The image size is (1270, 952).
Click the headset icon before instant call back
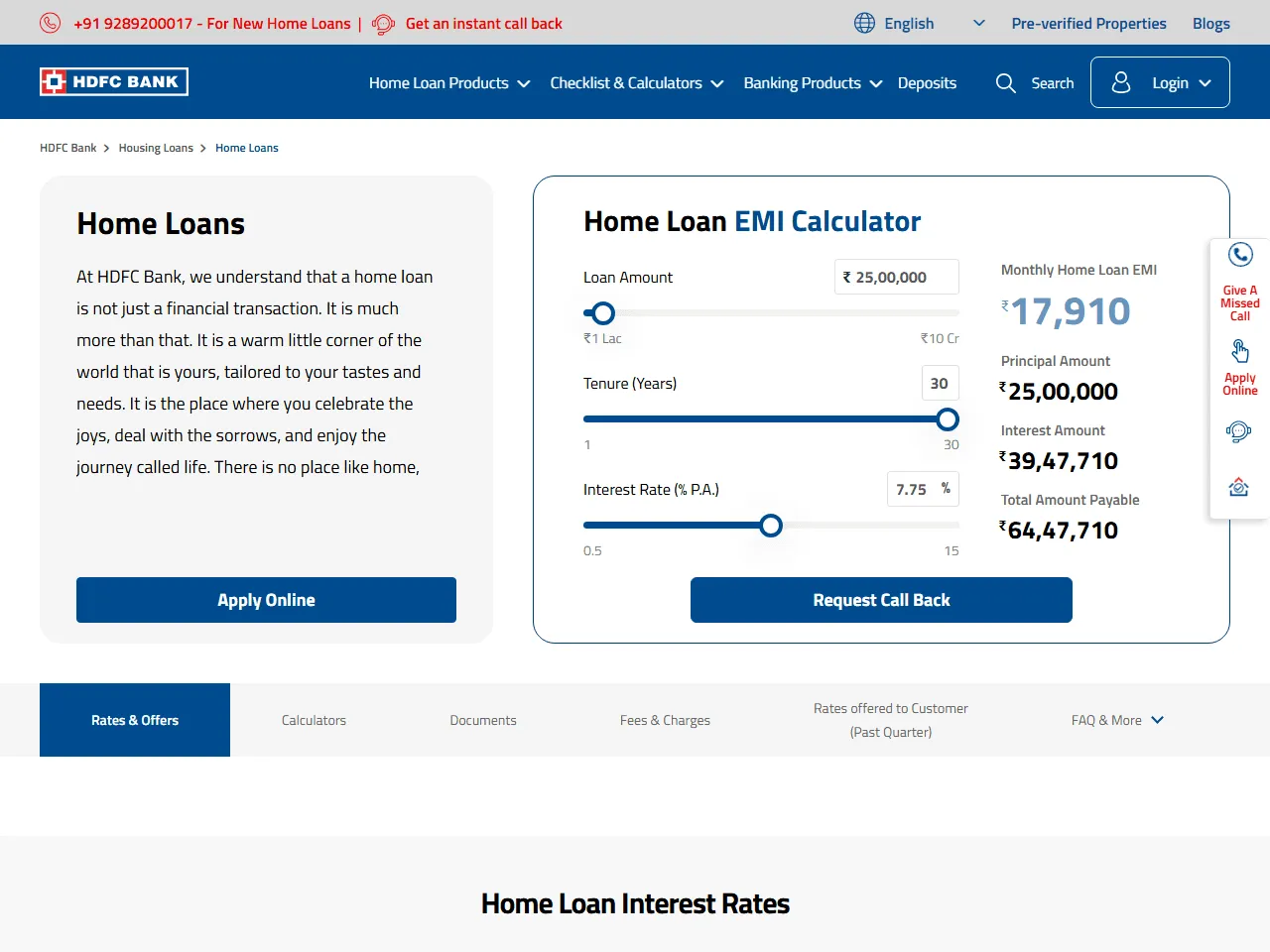[383, 24]
